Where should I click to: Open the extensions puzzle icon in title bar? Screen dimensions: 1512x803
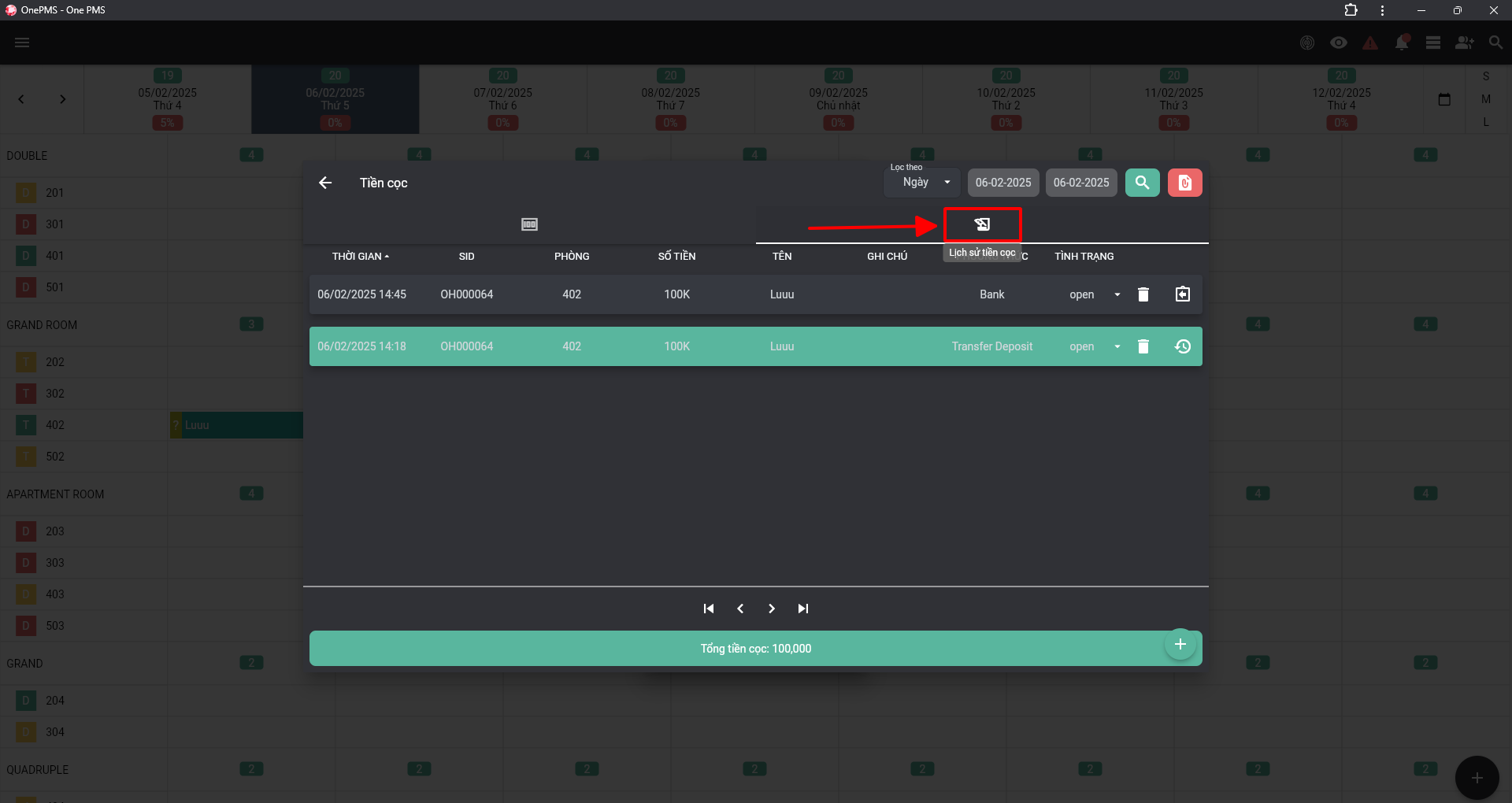[x=1351, y=10]
